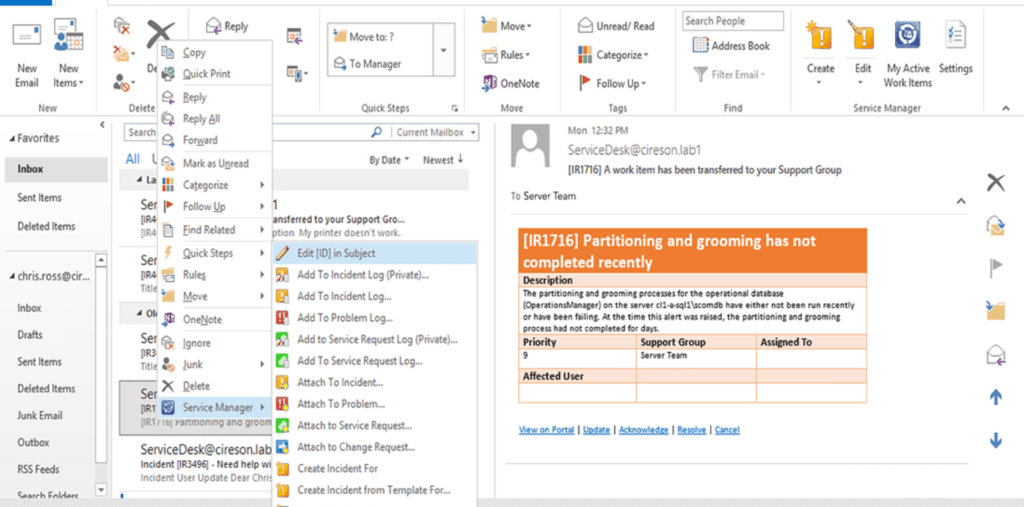Open the View on Portal link
Screen dimensions: 1024x507
[x=547, y=430]
